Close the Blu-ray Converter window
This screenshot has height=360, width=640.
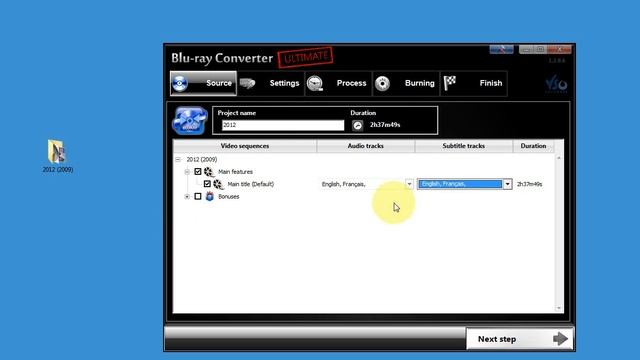tap(559, 49)
